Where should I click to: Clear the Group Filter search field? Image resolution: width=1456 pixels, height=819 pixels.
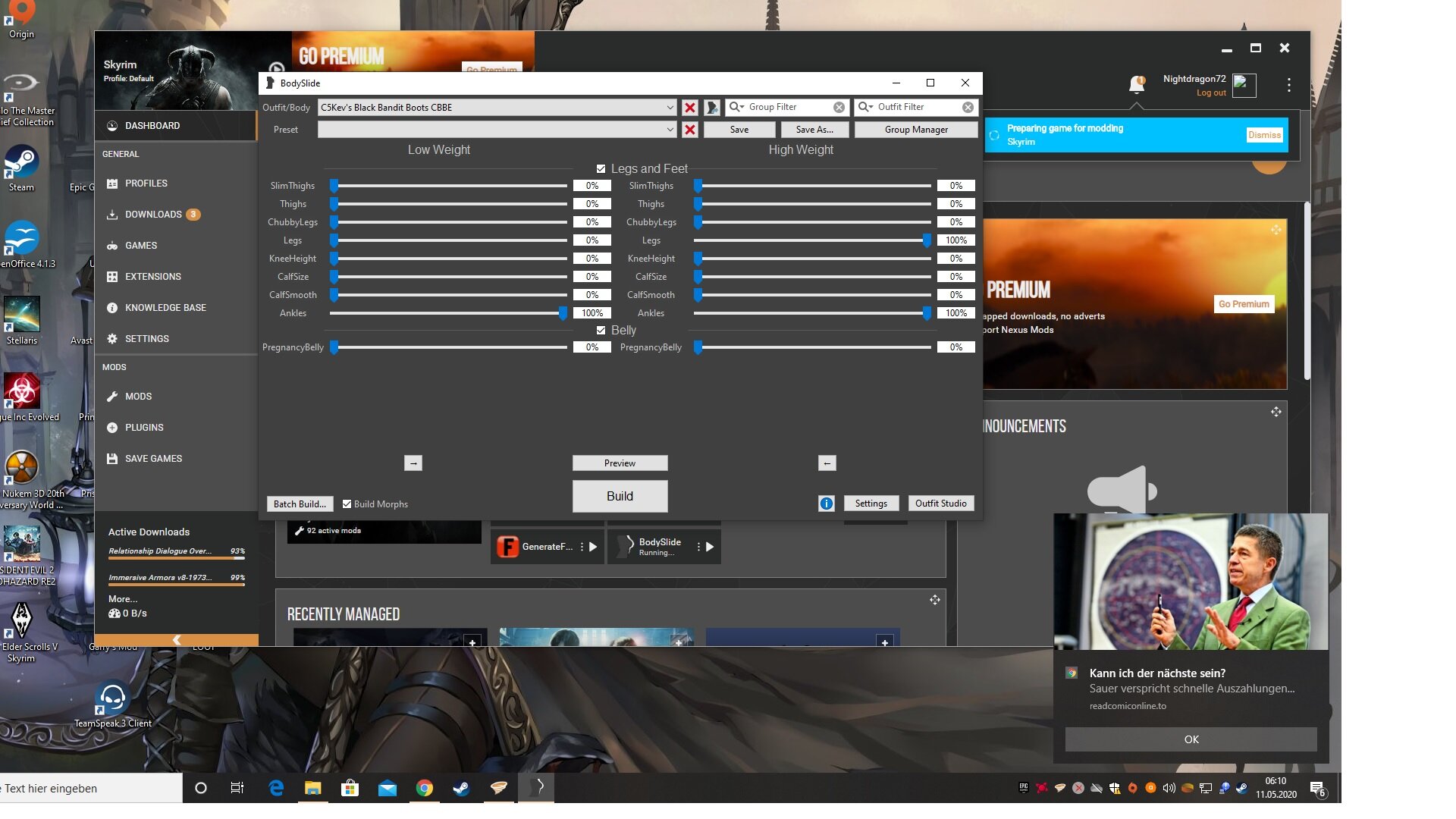(839, 108)
